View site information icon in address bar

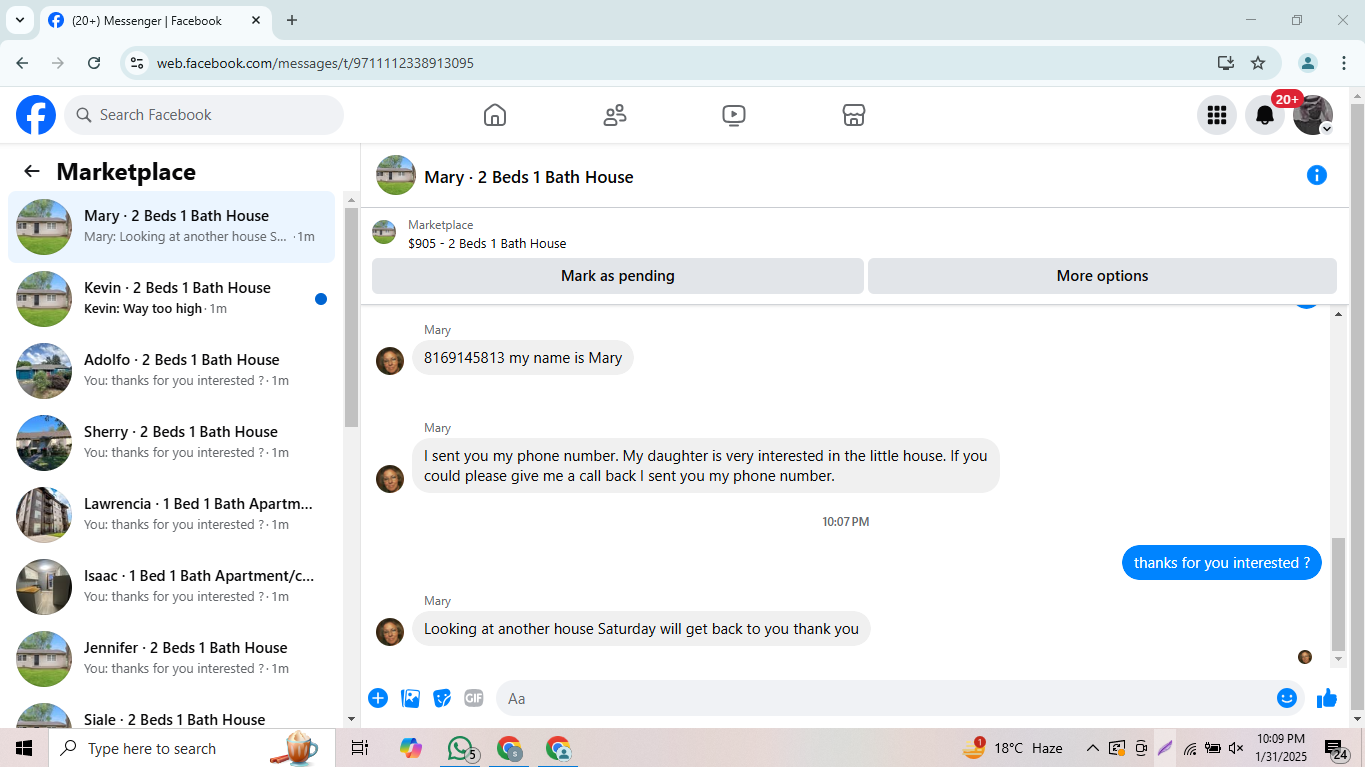pyautogui.click(x=138, y=63)
